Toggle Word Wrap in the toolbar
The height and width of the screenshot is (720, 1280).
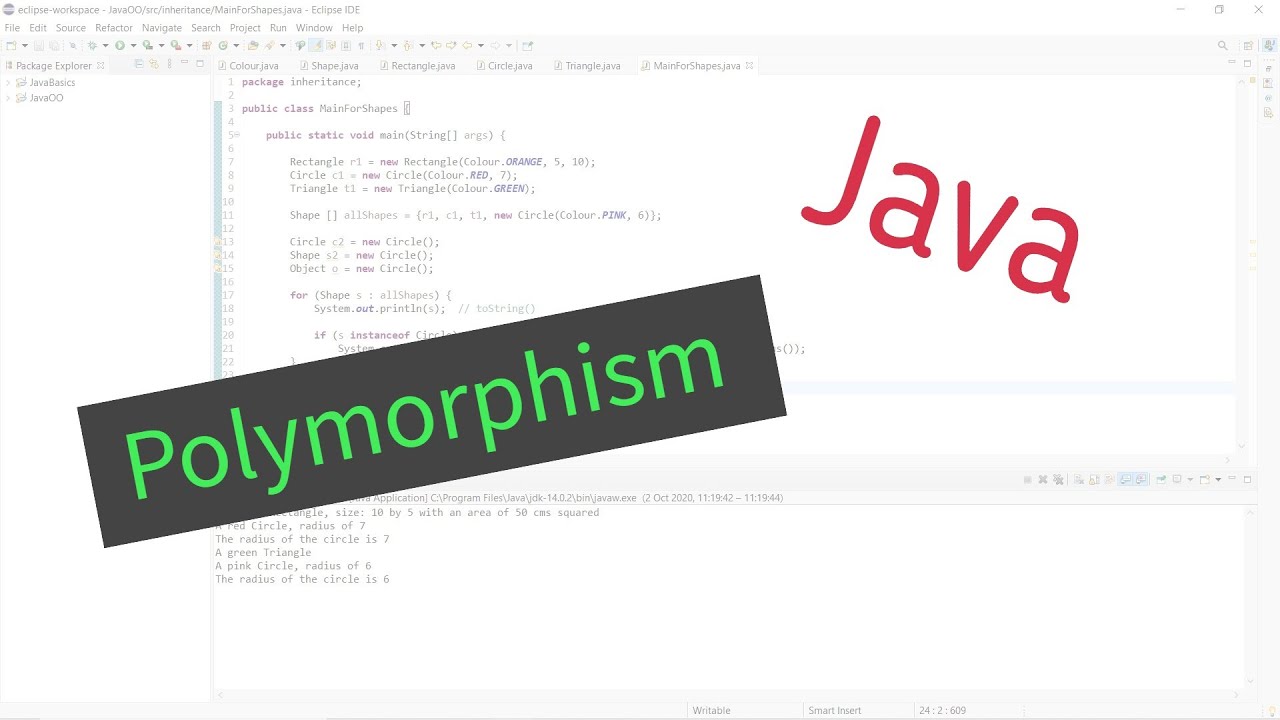tap(331, 45)
